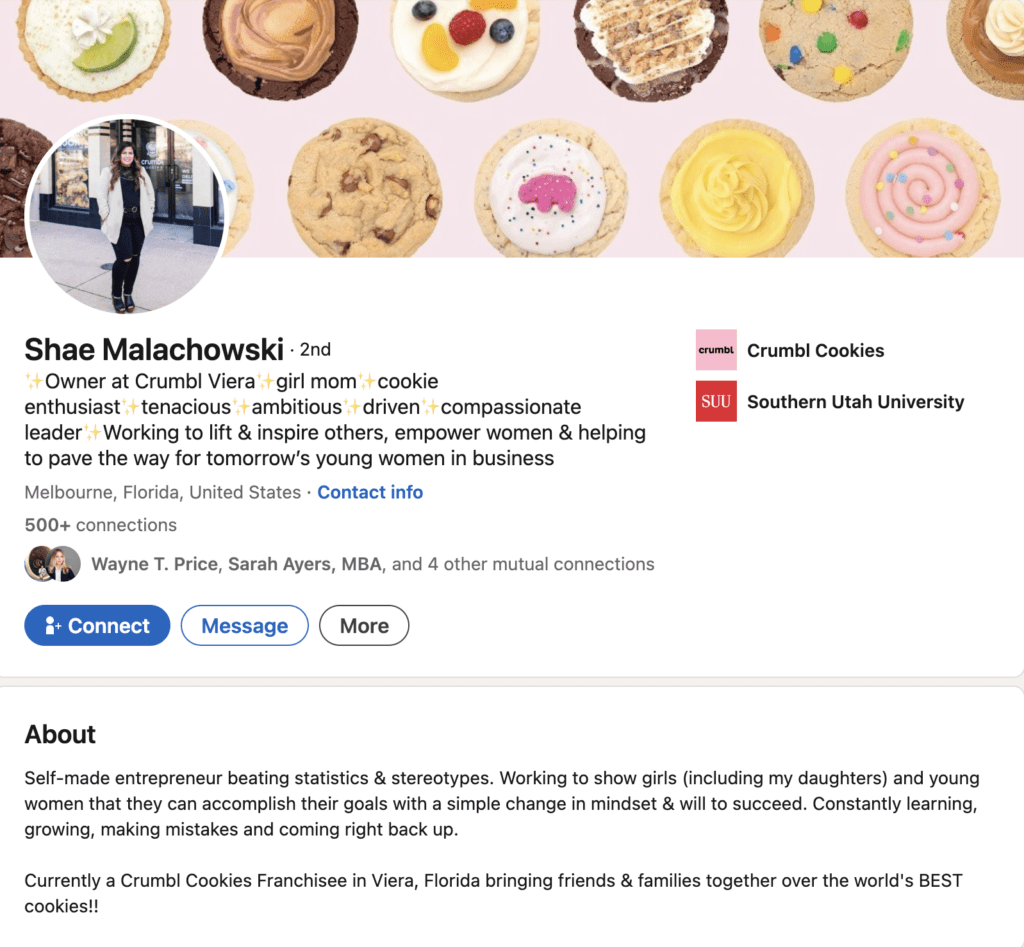Click the key lime pie cookie image
The width and height of the screenshot is (1024, 947).
coord(94,45)
